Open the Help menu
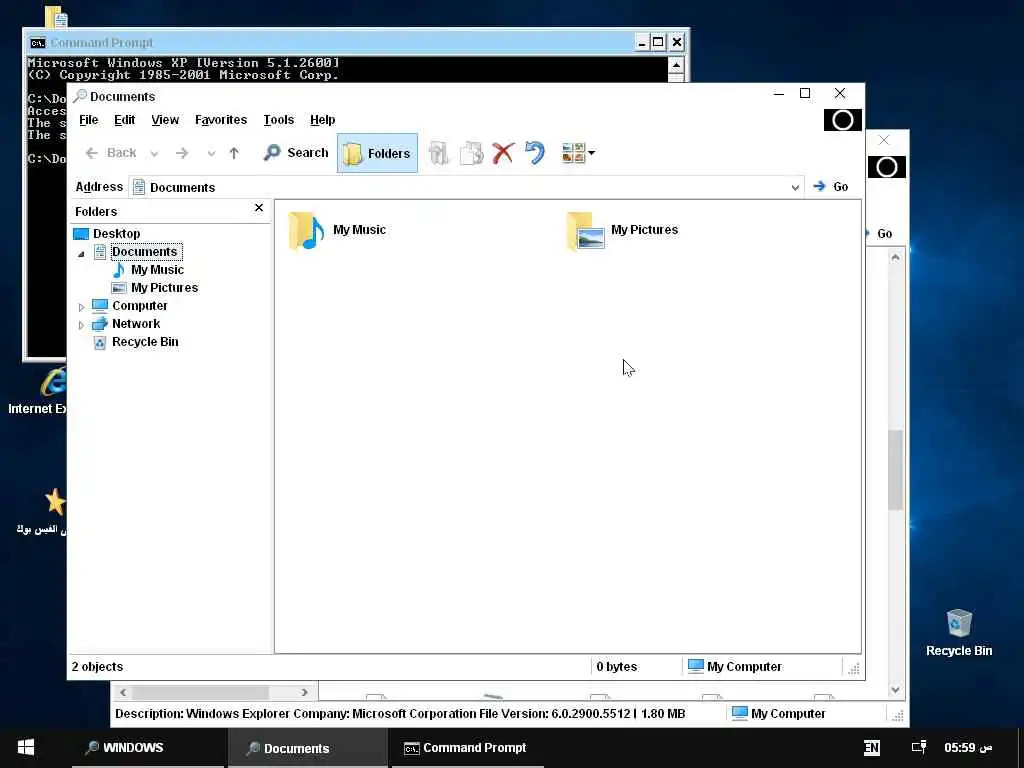1024x768 pixels. pyautogui.click(x=322, y=120)
